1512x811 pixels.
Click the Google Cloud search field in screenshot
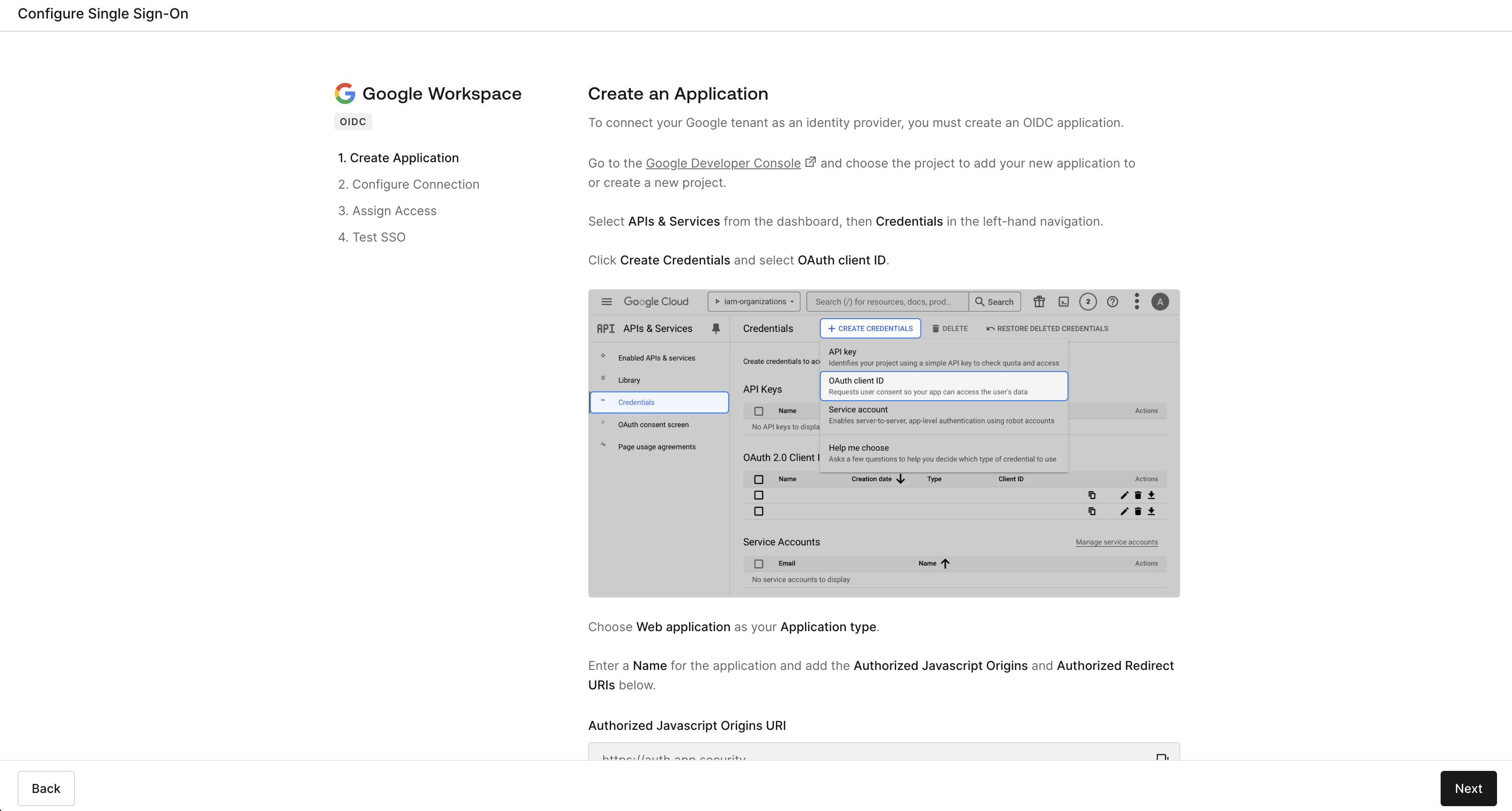pyautogui.click(x=887, y=302)
